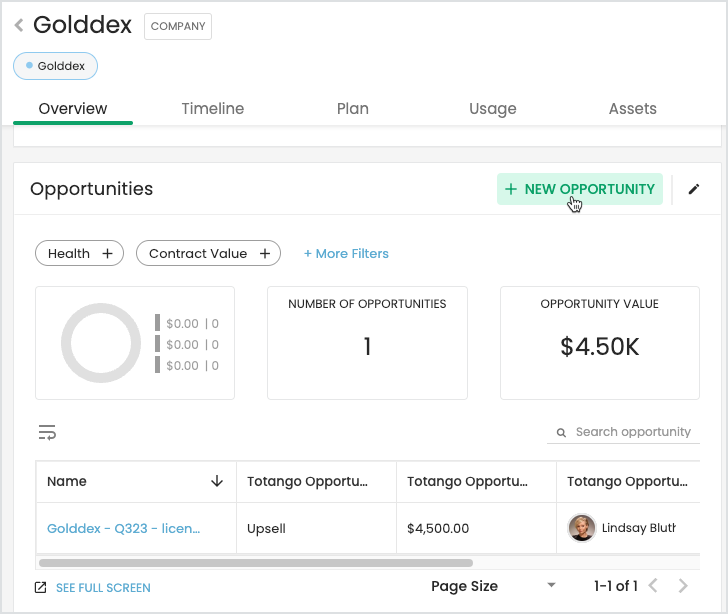Toggle the text wrap rows icon
The height and width of the screenshot is (614, 728).
coord(47,432)
